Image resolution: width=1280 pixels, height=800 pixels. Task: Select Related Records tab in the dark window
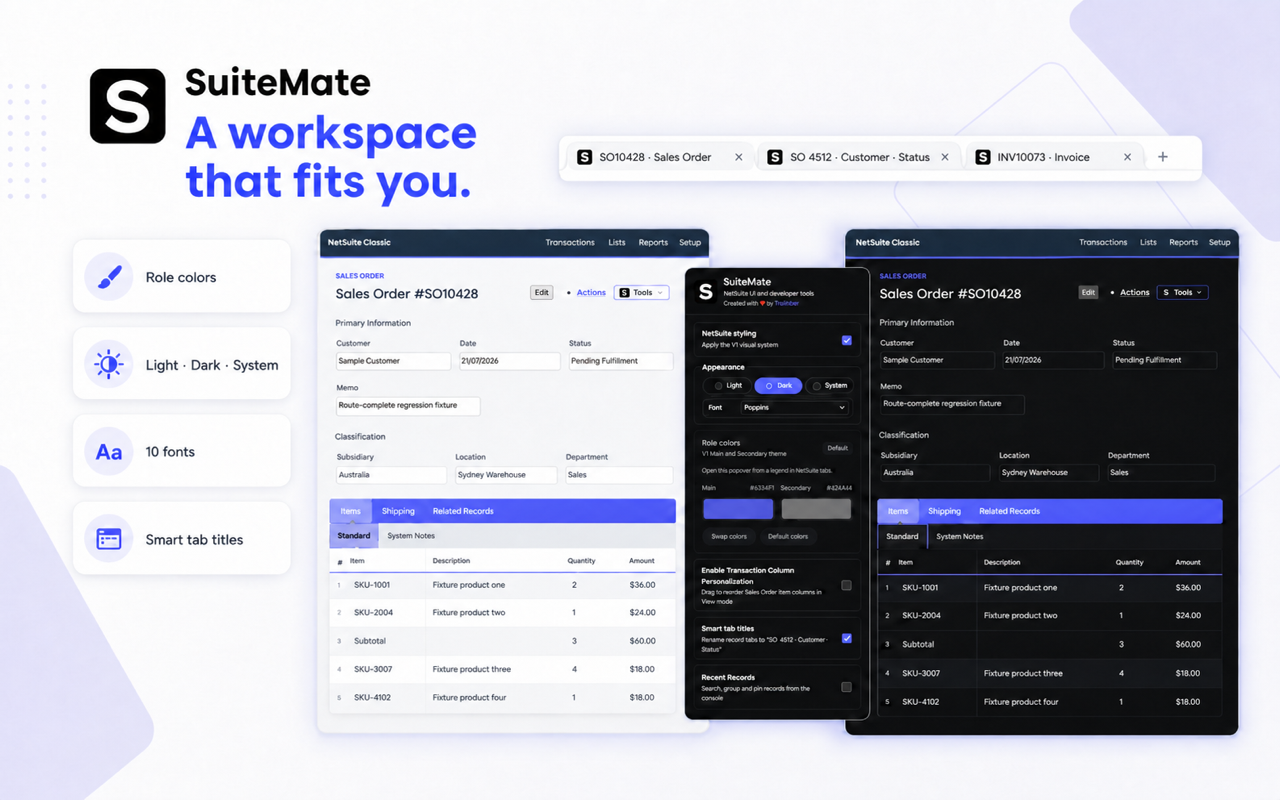click(x=1009, y=511)
